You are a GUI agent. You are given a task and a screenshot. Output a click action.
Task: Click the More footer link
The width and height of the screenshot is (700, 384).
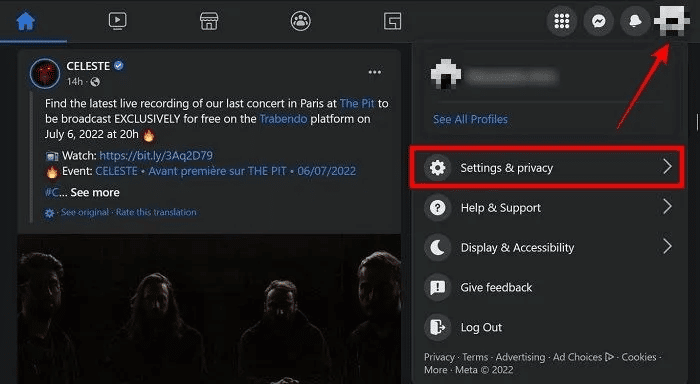pyautogui.click(x=436, y=370)
